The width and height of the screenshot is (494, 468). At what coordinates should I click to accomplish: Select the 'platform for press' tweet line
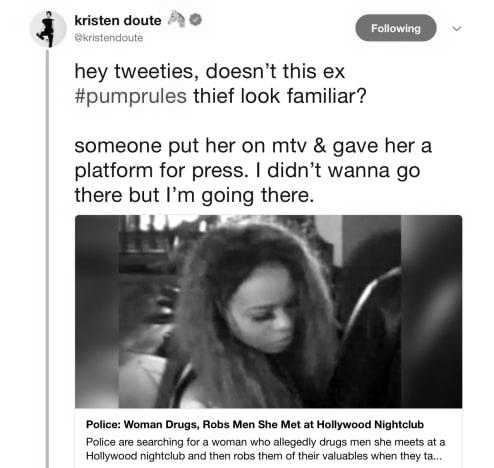(x=247, y=170)
